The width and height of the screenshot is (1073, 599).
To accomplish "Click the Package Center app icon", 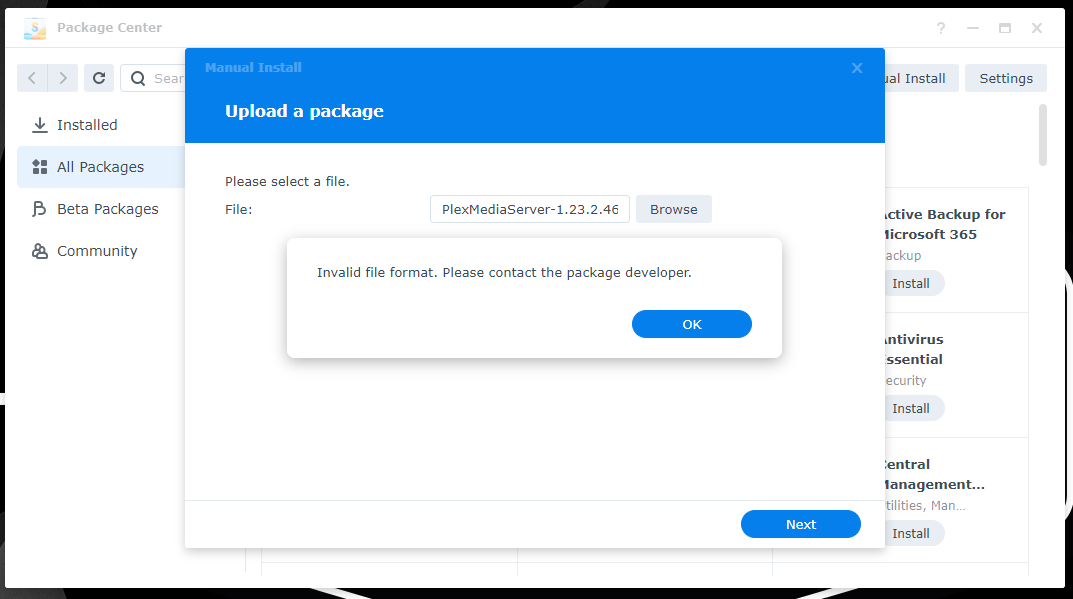I will click(35, 28).
